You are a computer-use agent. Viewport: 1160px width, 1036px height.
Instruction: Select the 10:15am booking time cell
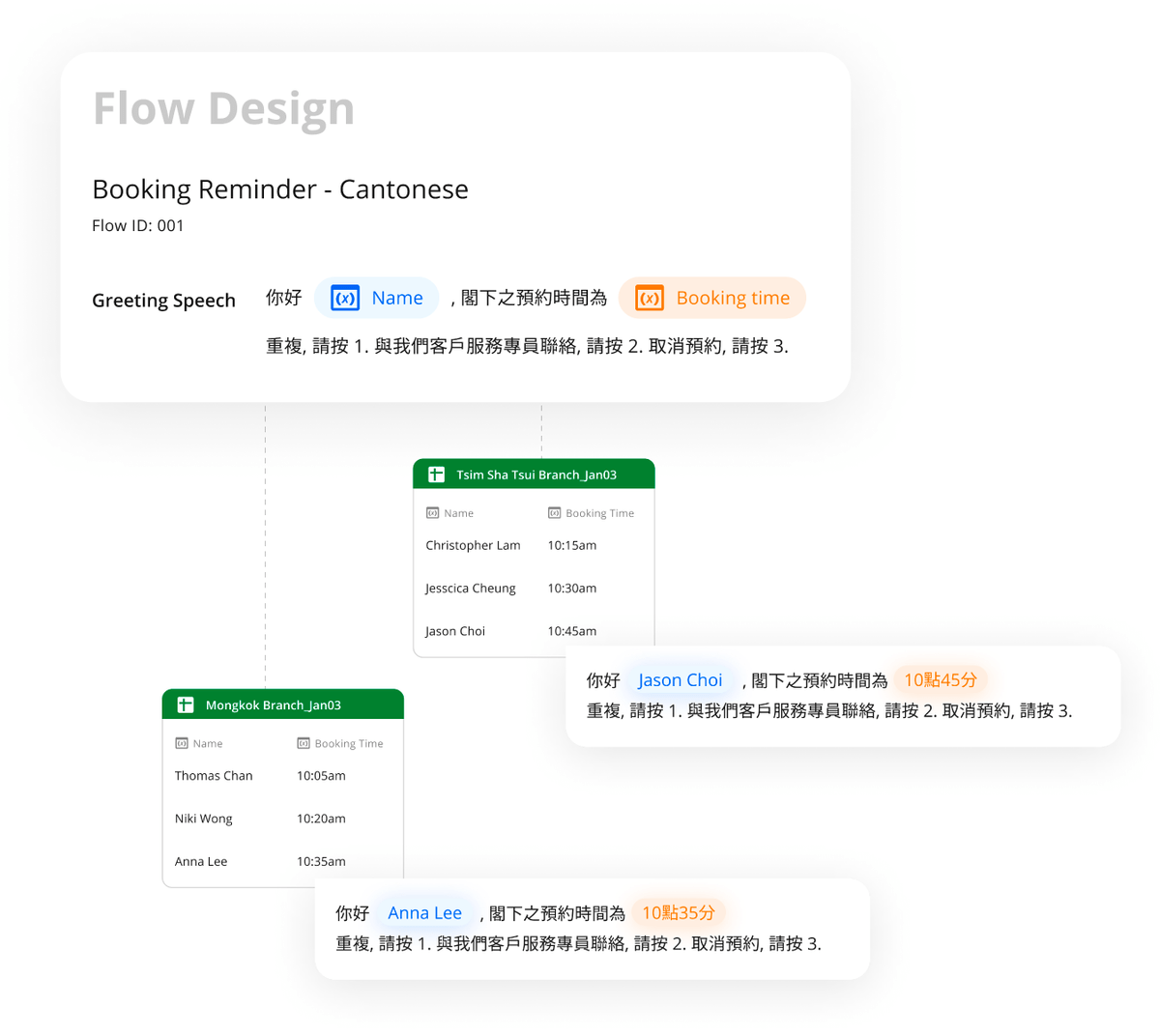(x=572, y=545)
